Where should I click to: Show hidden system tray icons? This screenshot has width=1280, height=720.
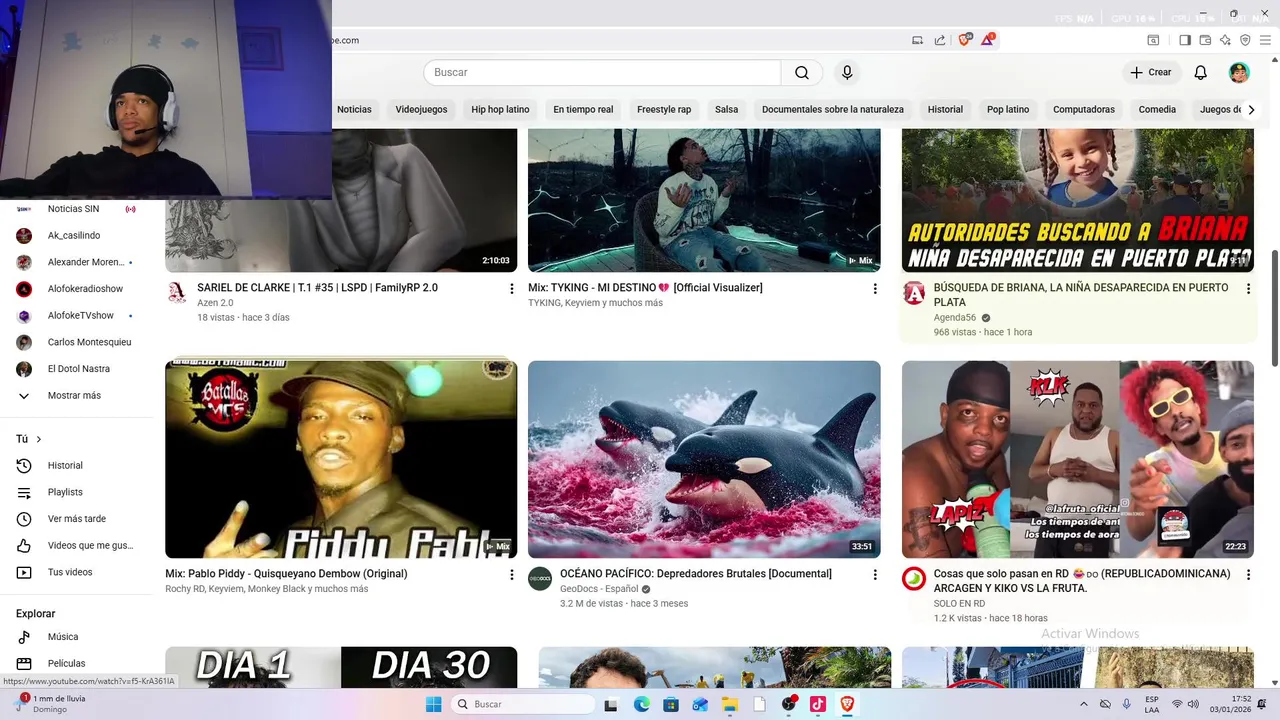(x=1084, y=704)
